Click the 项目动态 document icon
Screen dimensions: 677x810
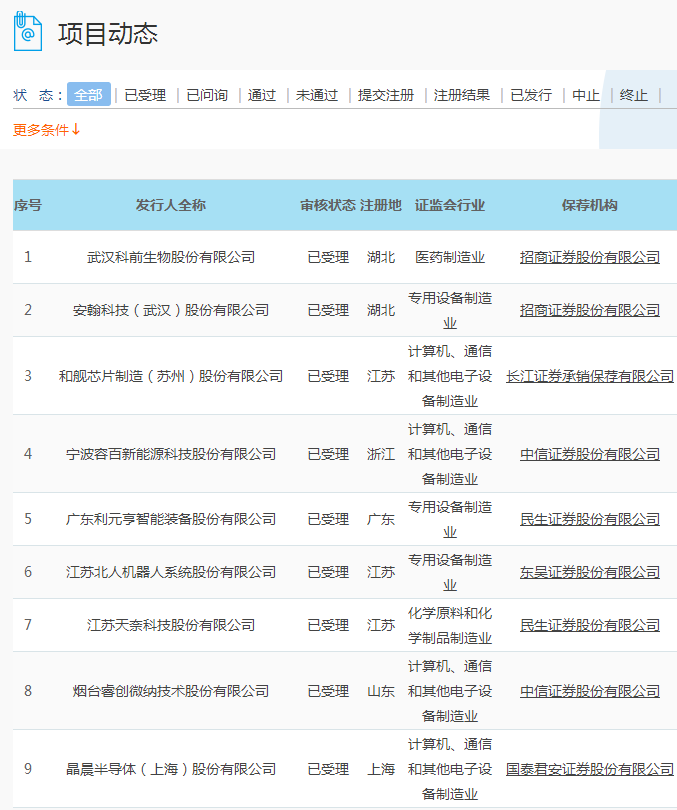[27, 32]
